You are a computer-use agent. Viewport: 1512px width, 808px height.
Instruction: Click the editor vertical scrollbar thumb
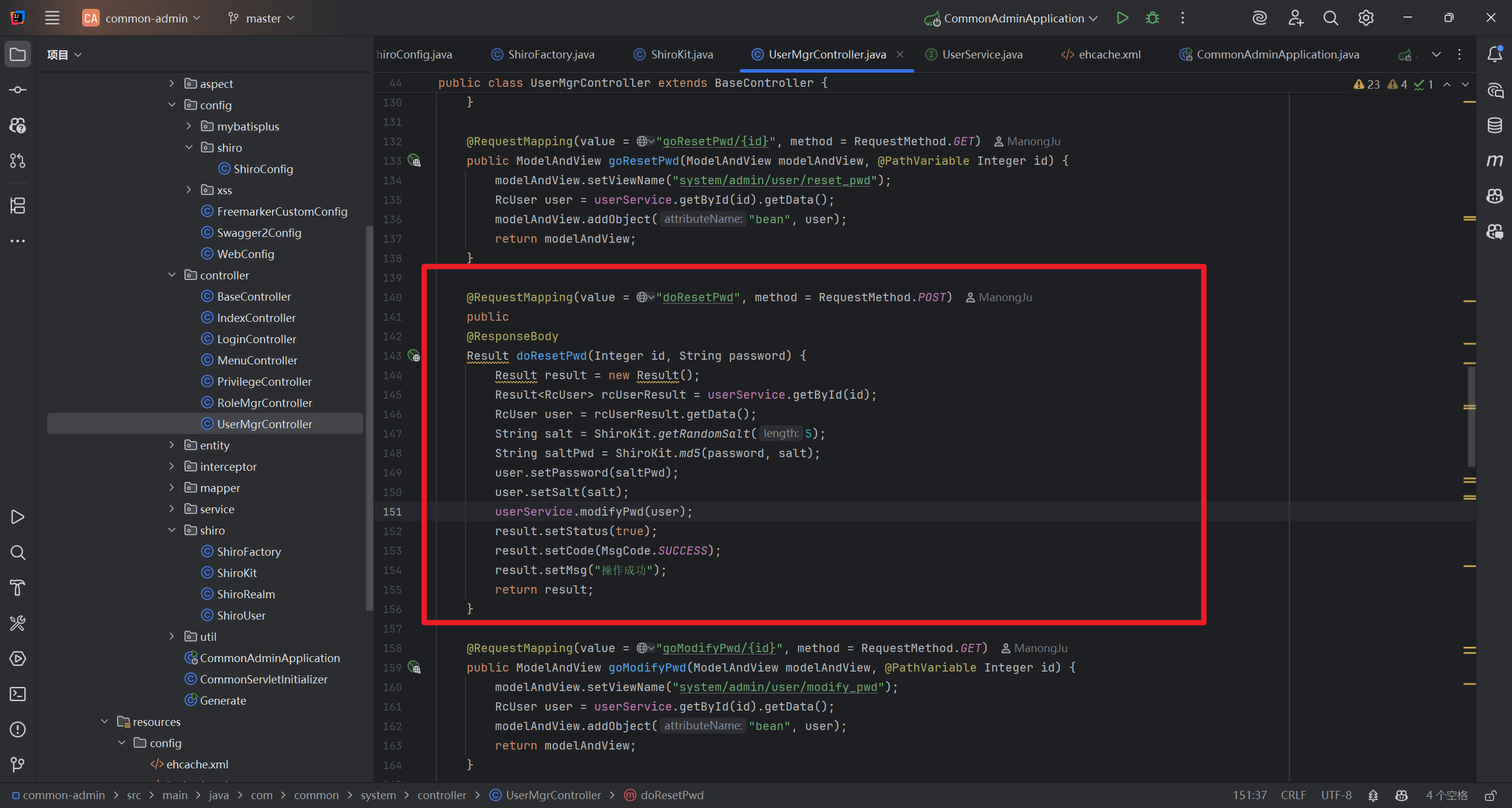(x=1471, y=416)
